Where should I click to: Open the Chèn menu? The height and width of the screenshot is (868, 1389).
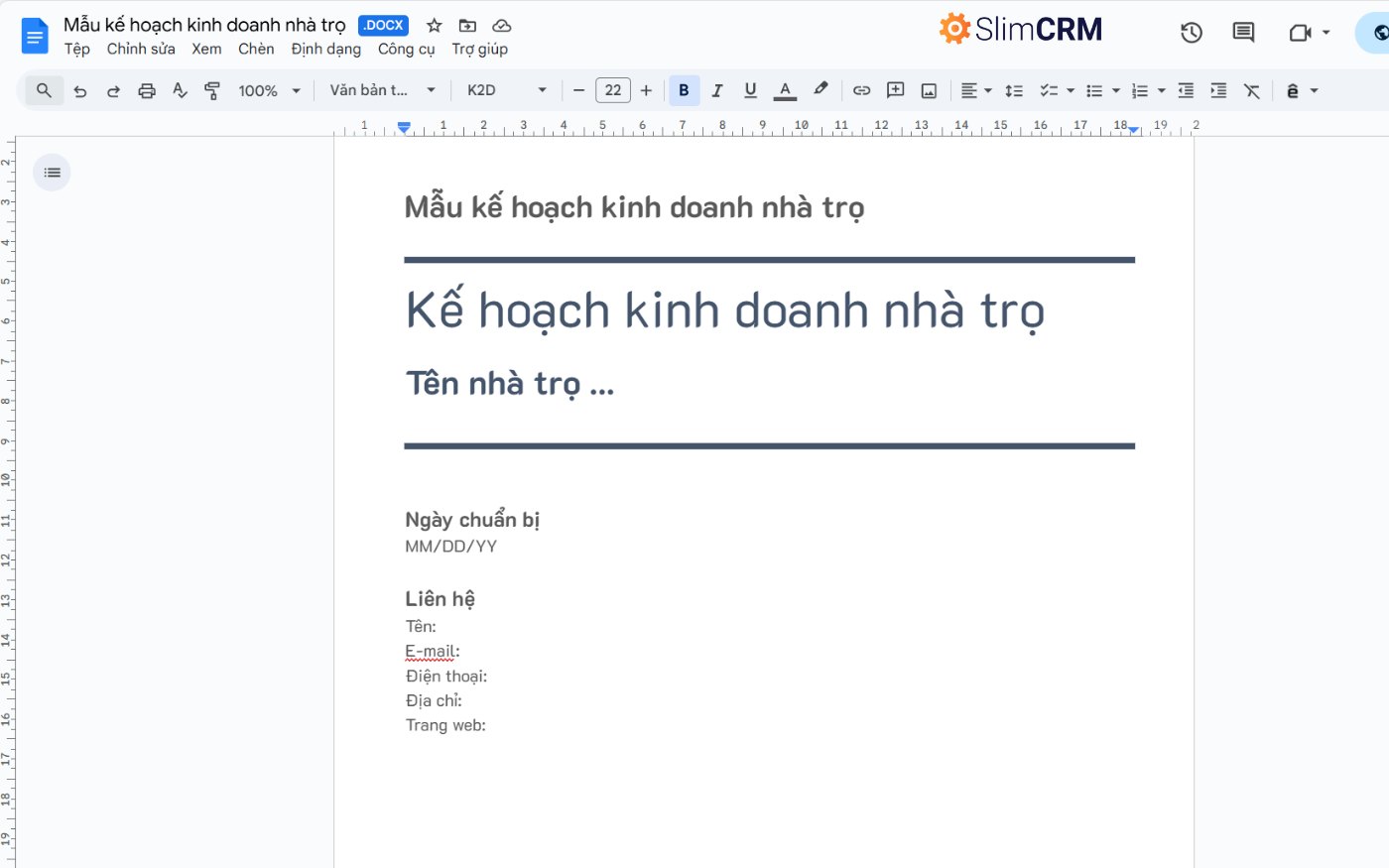[x=256, y=49]
